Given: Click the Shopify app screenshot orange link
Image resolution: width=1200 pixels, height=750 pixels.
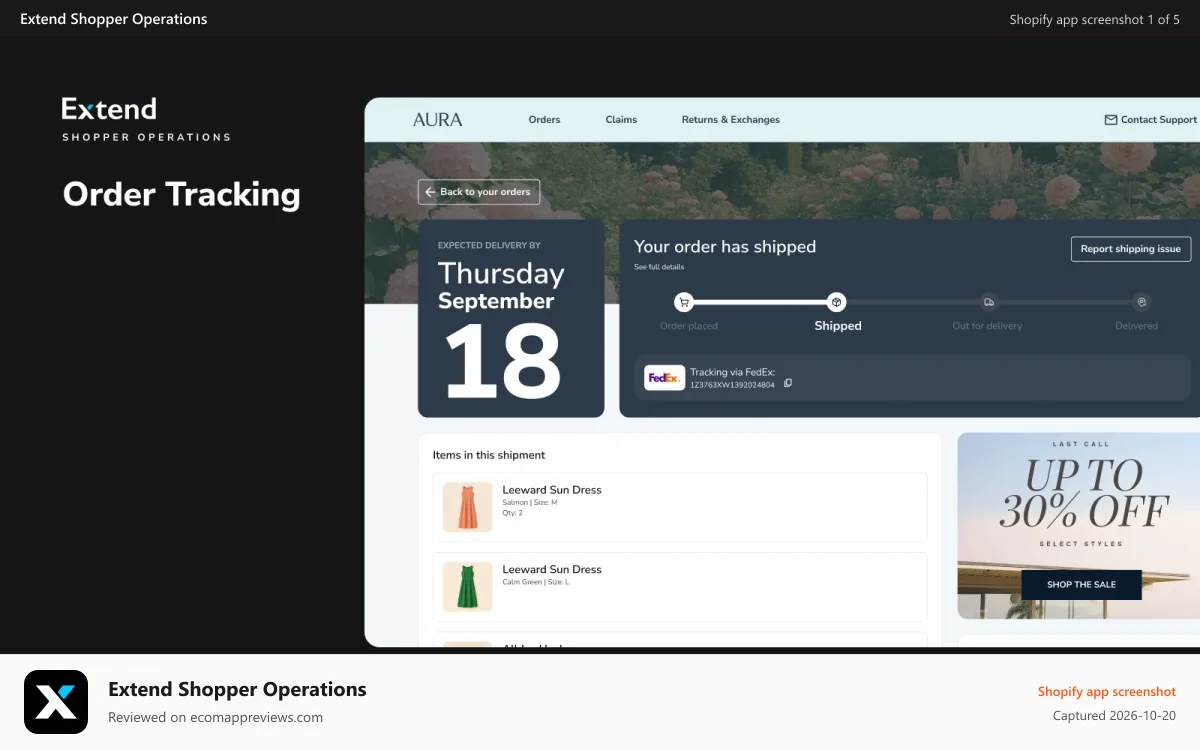Looking at the screenshot, I should coord(1107,691).
